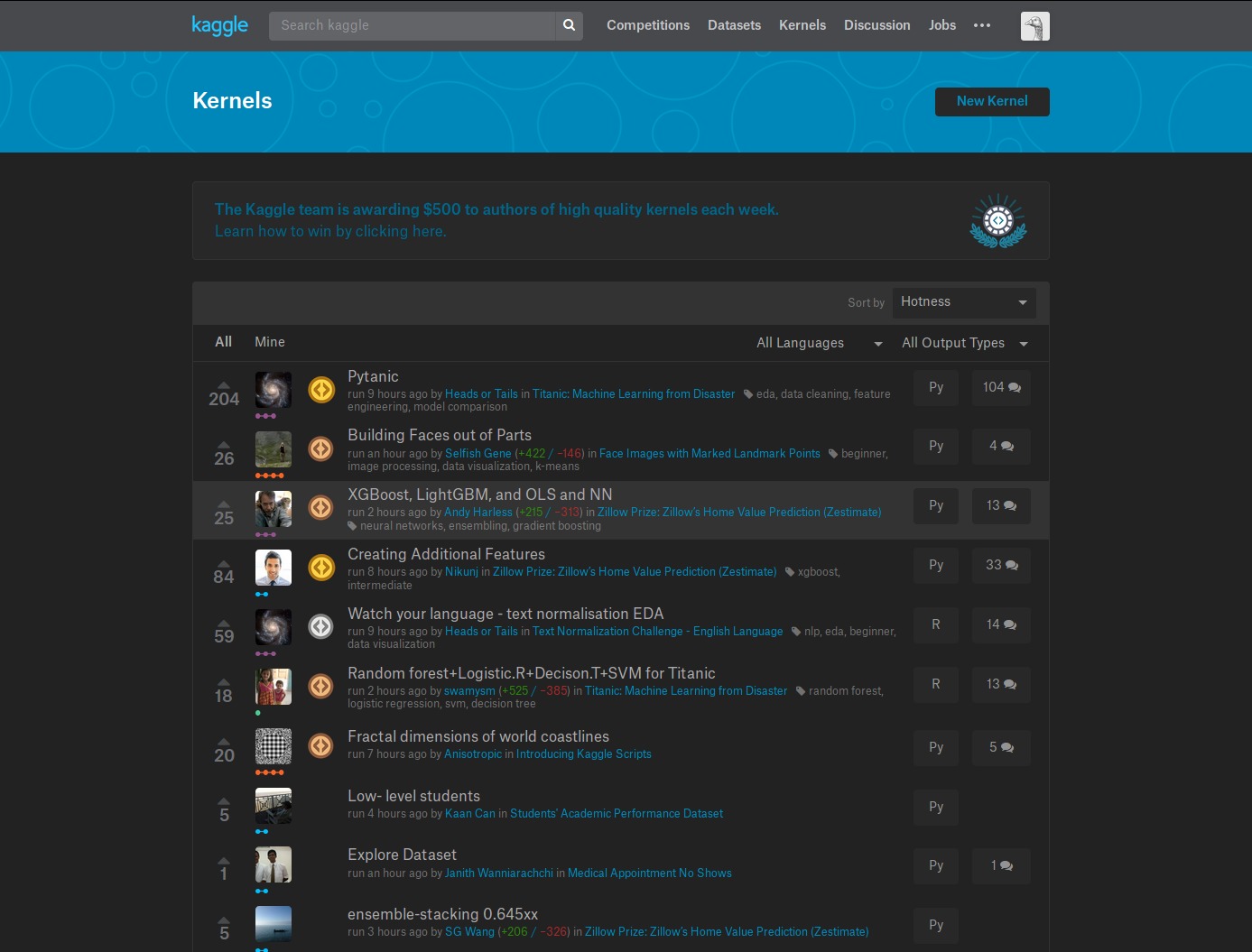Click gold medal icon for Pytanic
1252x952 pixels.
[321, 390]
